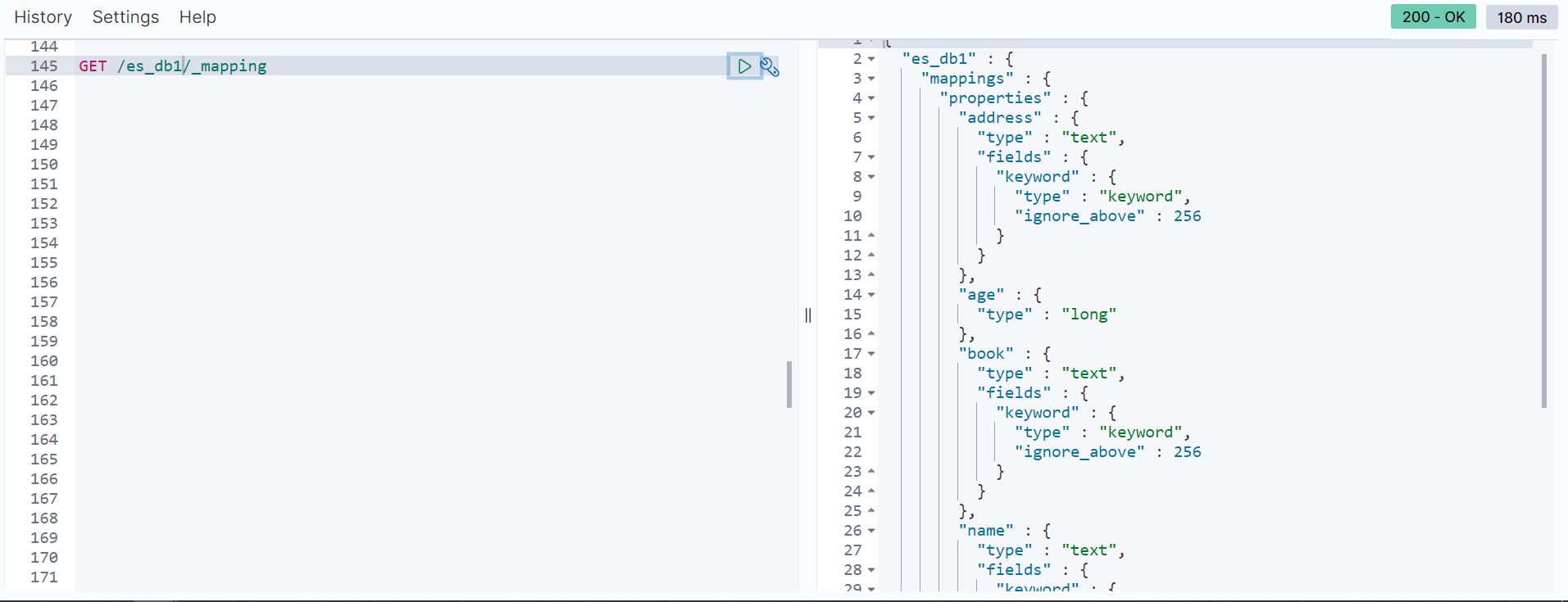The width and height of the screenshot is (1568, 602).
Task: Click the "name" key in the response
Action: 986,531
